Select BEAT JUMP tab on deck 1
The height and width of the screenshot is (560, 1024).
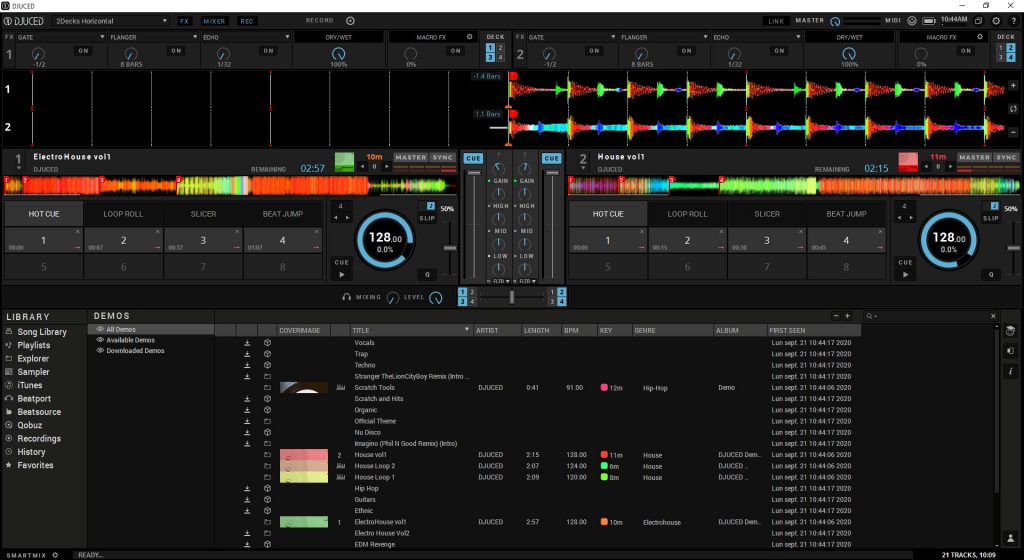pyautogui.click(x=283, y=213)
